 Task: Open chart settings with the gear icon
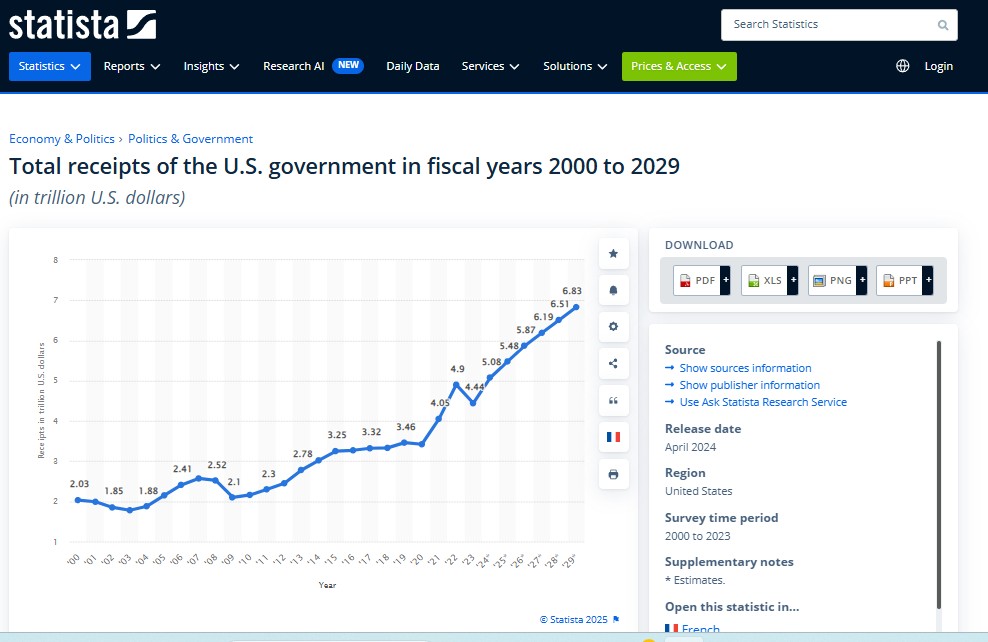tap(613, 327)
